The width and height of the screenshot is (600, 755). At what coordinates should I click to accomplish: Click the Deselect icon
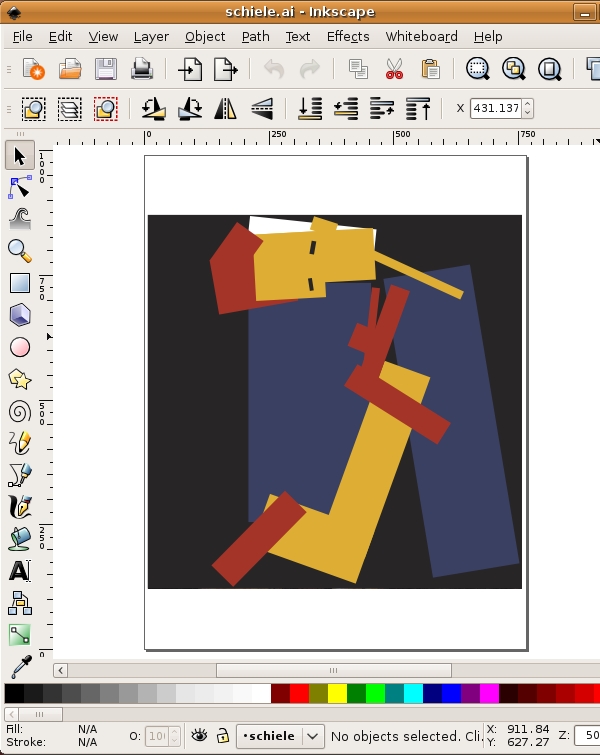(x=106, y=108)
